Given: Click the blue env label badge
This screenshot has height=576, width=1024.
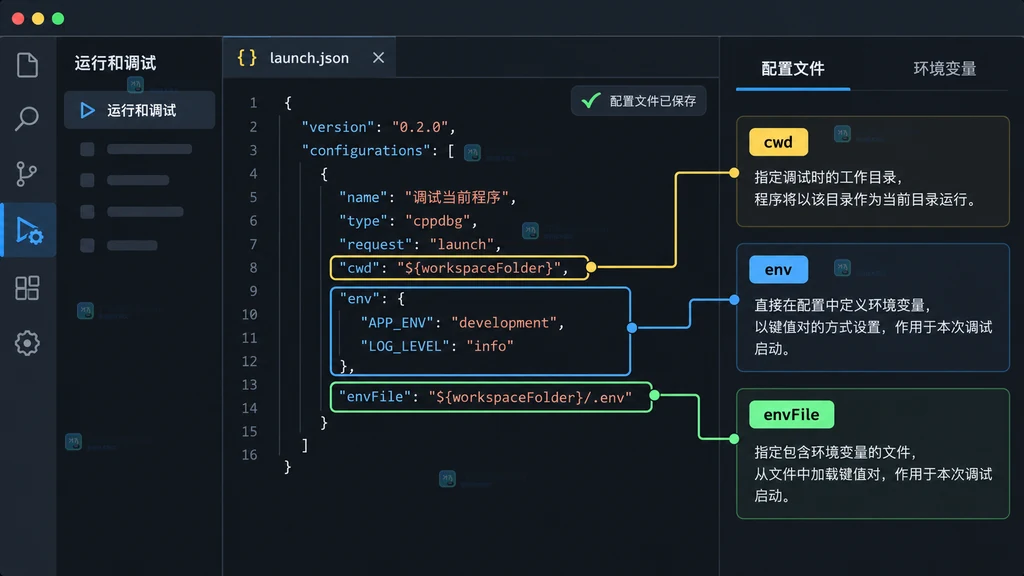Looking at the screenshot, I should click(778, 270).
